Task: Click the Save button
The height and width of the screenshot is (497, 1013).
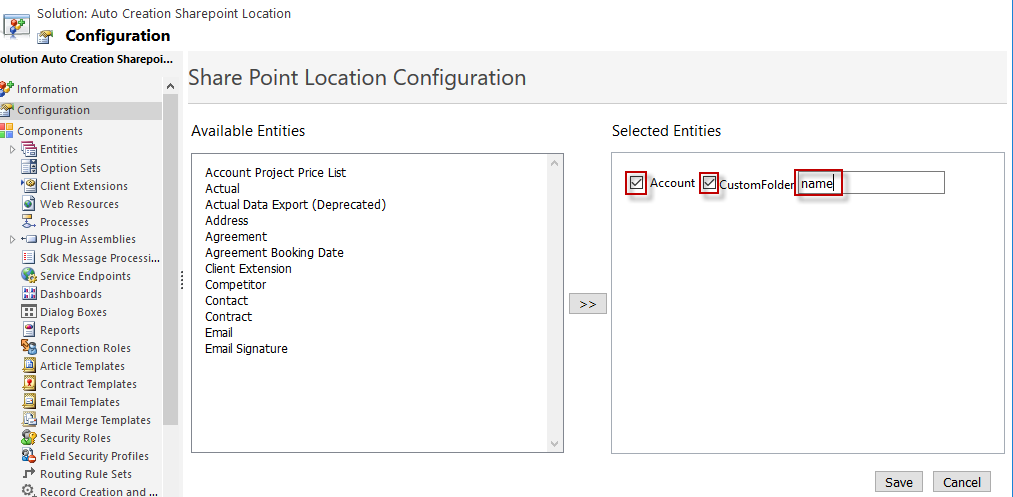Action: tap(898, 482)
